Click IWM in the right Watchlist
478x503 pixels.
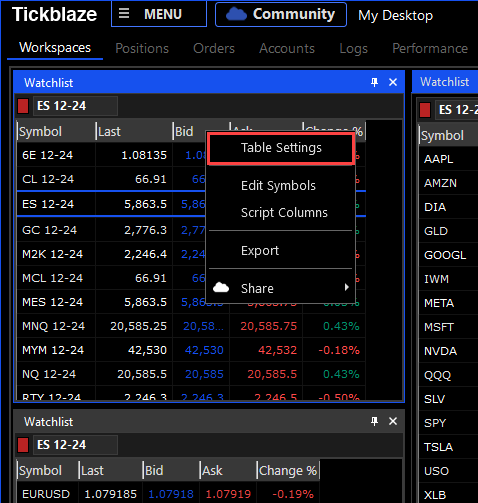(436, 279)
